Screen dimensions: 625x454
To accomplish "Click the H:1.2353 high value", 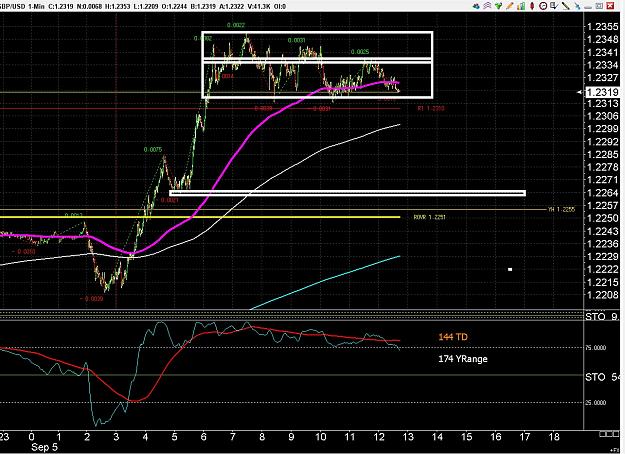I will click(x=119, y=6).
